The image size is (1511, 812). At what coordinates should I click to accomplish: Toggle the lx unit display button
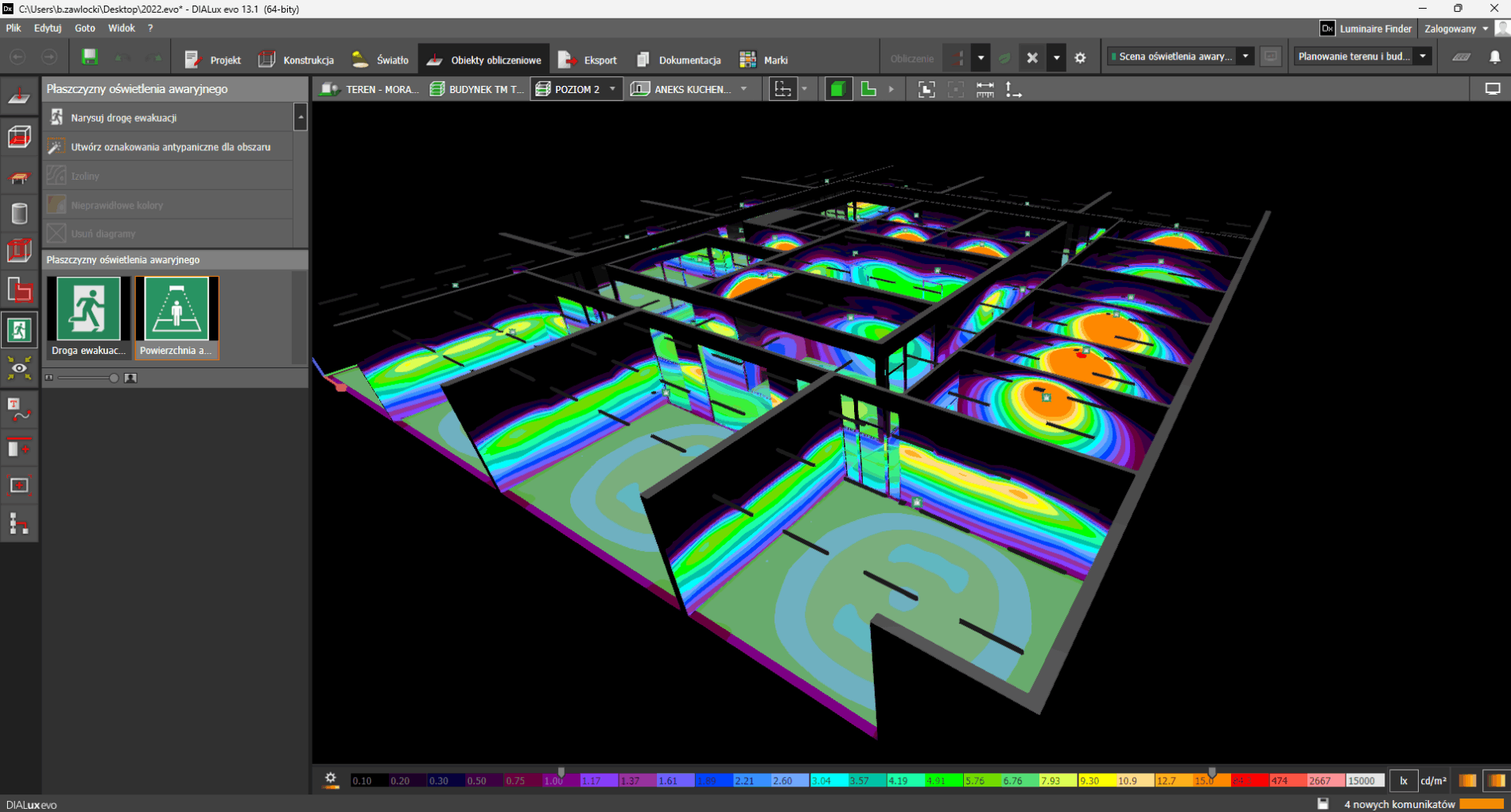tap(1404, 781)
